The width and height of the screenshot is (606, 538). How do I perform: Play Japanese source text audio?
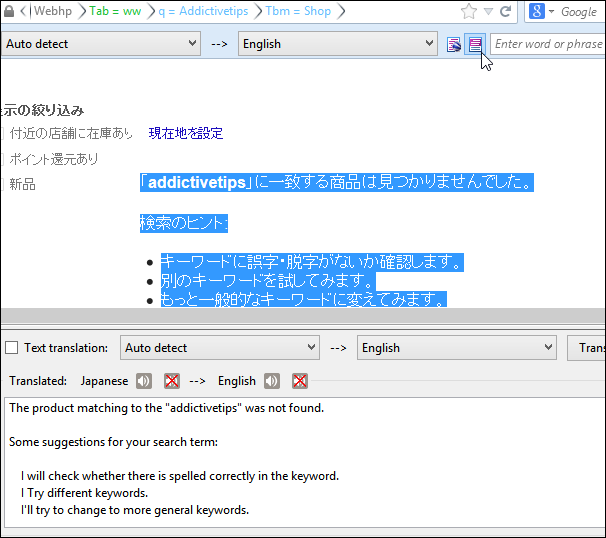coord(144,381)
